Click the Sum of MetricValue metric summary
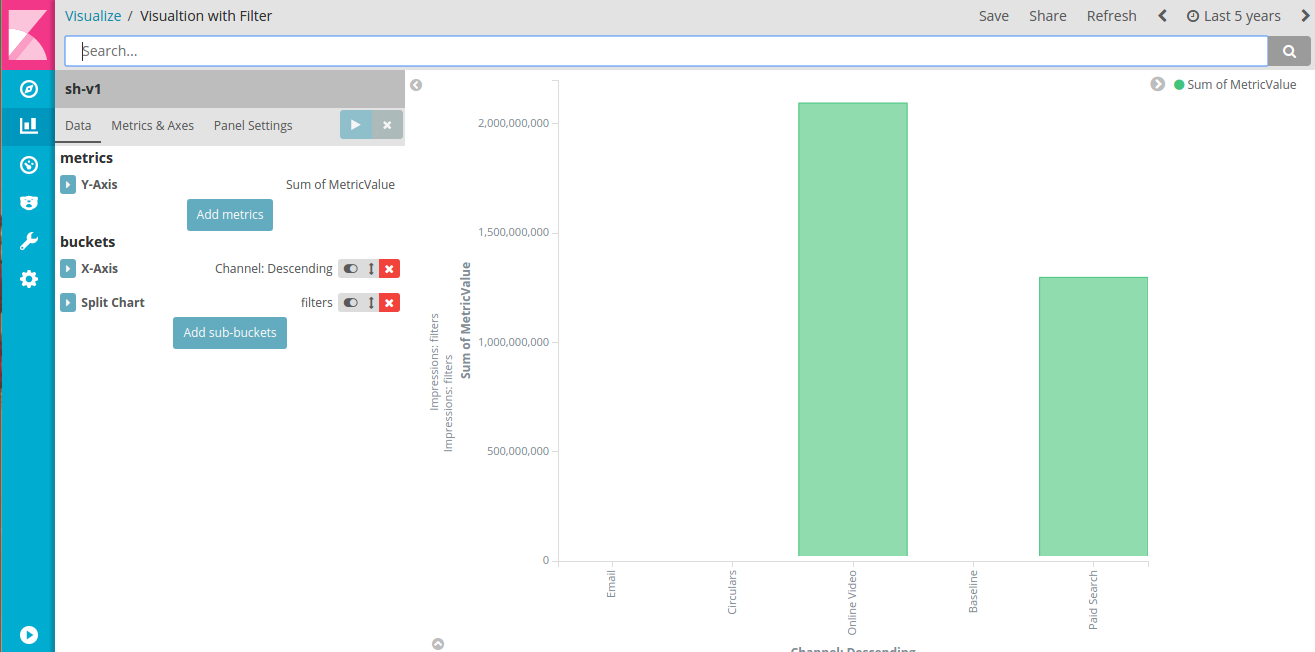The width and height of the screenshot is (1315, 652). [x=340, y=185]
